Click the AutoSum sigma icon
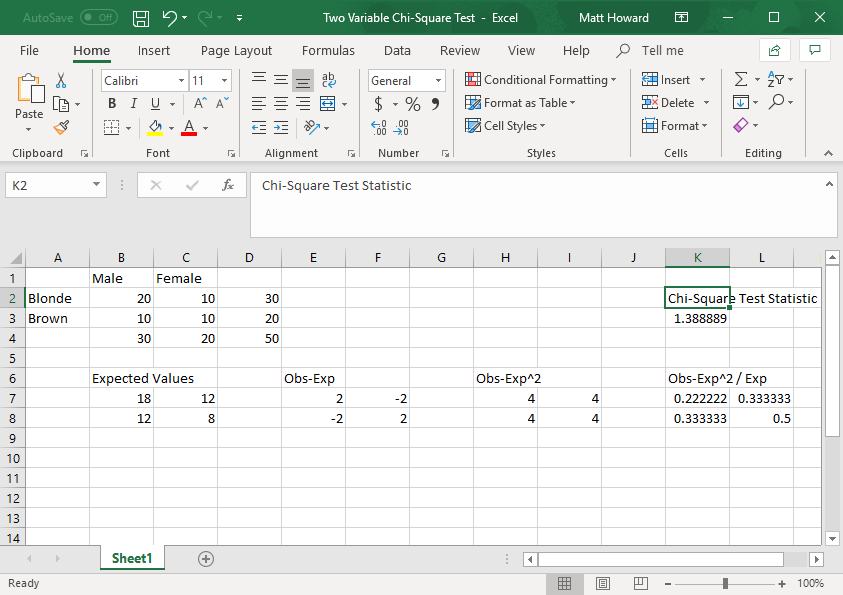 click(x=741, y=80)
